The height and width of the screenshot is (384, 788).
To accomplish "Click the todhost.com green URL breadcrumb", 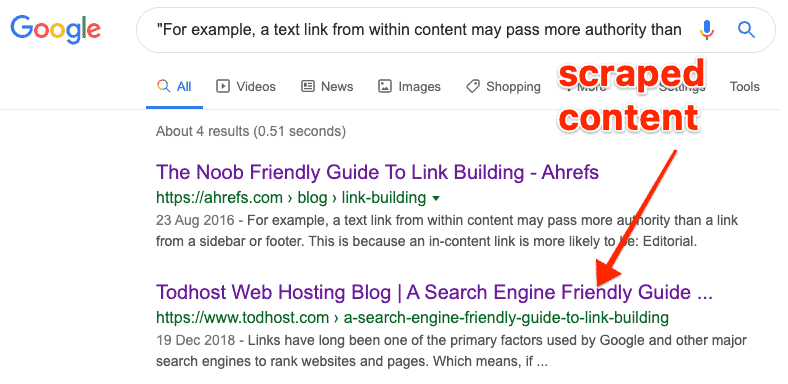I will tap(413, 318).
